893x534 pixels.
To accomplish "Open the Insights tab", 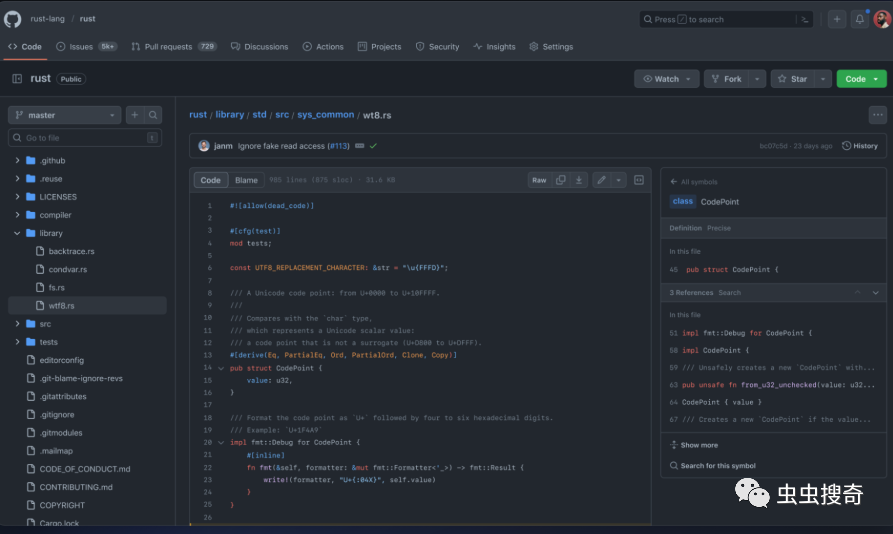I will pyautogui.click(x=494, y=47).
